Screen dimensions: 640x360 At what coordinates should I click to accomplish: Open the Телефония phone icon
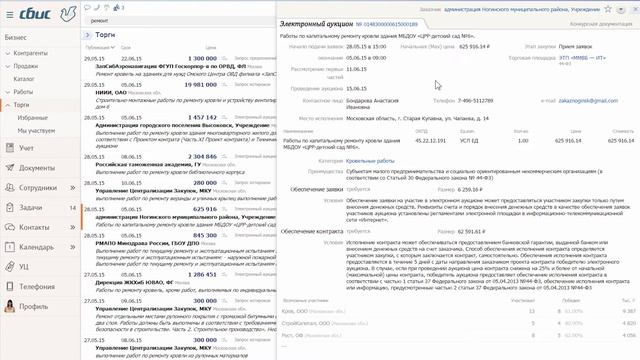click(10, 286)
